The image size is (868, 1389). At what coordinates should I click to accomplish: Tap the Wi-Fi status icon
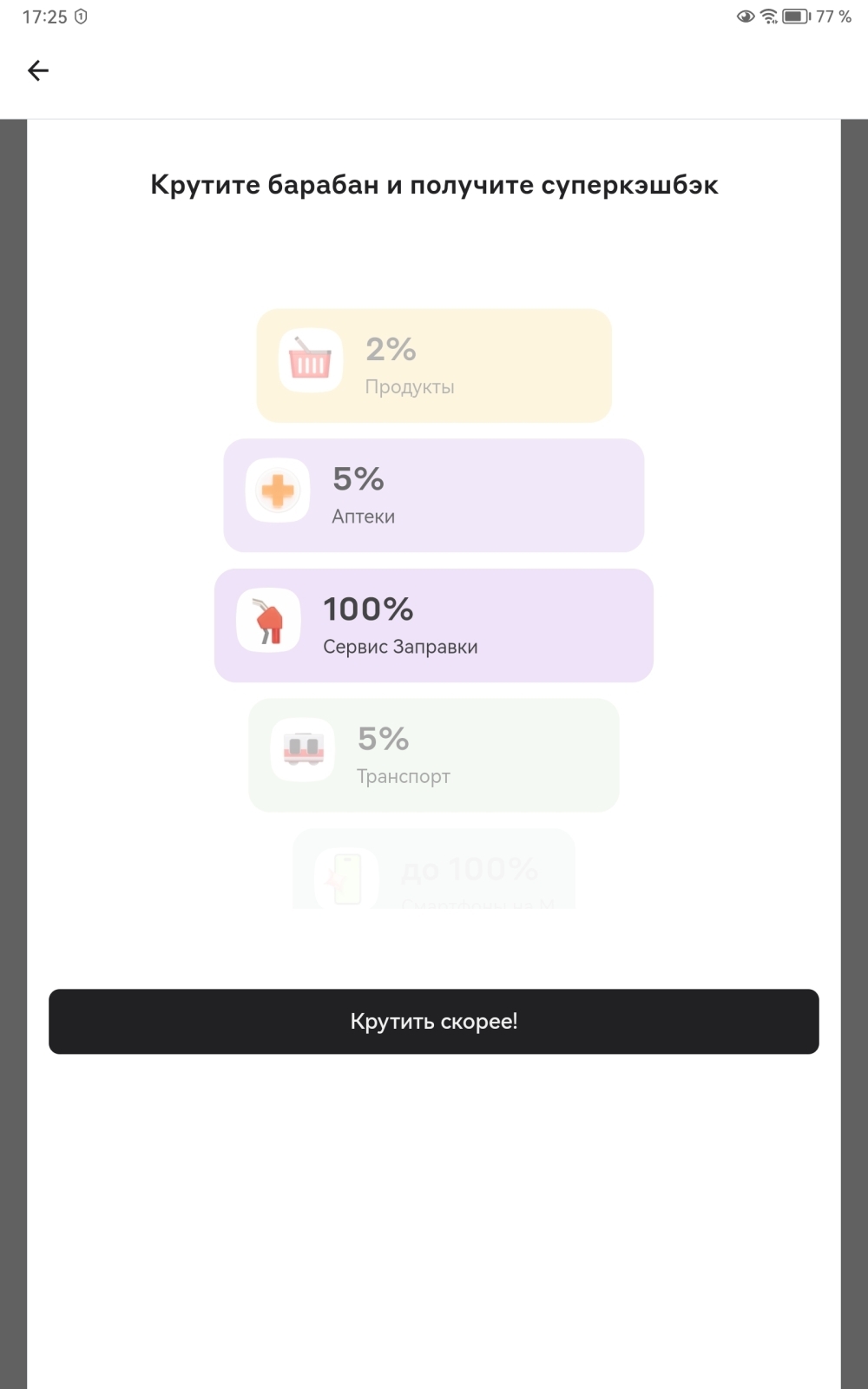coord(769,16)
